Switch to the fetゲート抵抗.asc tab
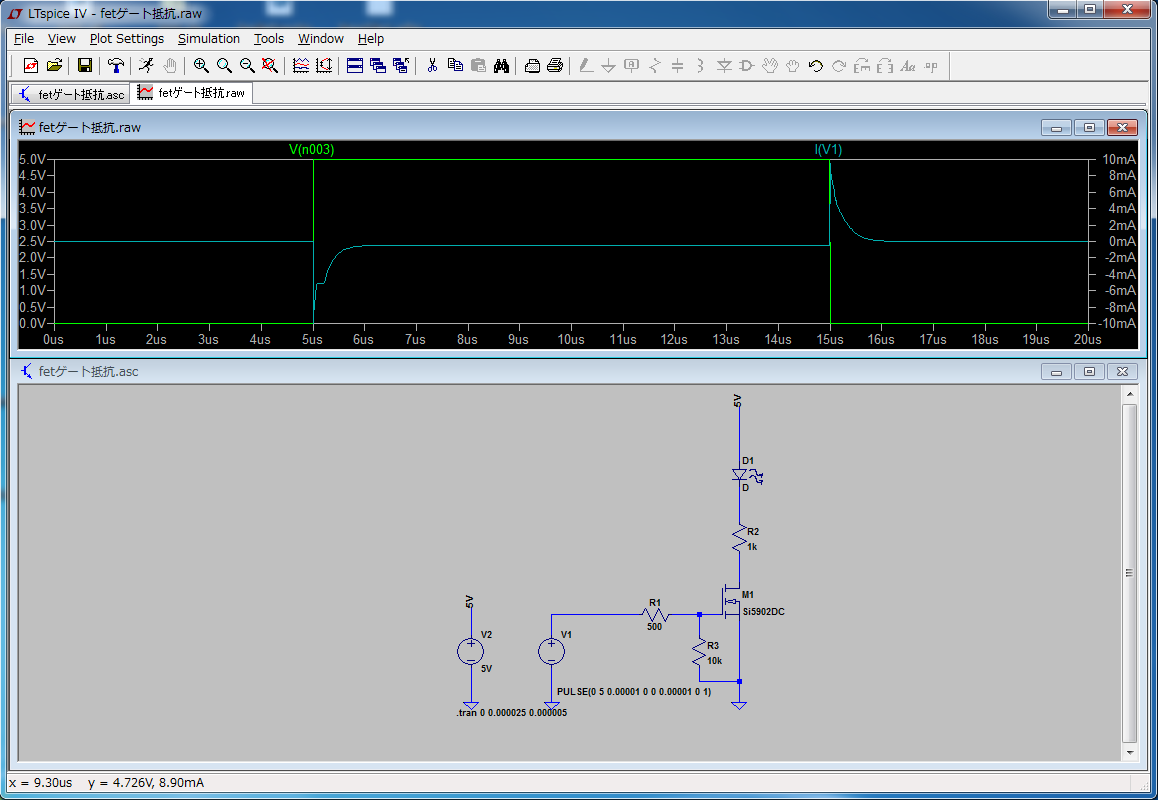Screen dimensions: 1158x800 [72, 94]
